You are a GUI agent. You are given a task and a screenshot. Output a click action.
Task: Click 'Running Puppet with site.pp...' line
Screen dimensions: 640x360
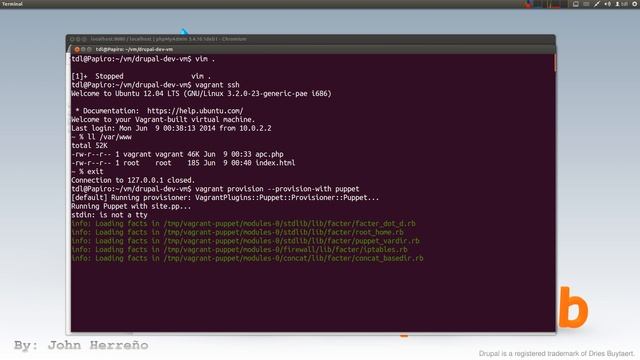click(x=131, y=206)
